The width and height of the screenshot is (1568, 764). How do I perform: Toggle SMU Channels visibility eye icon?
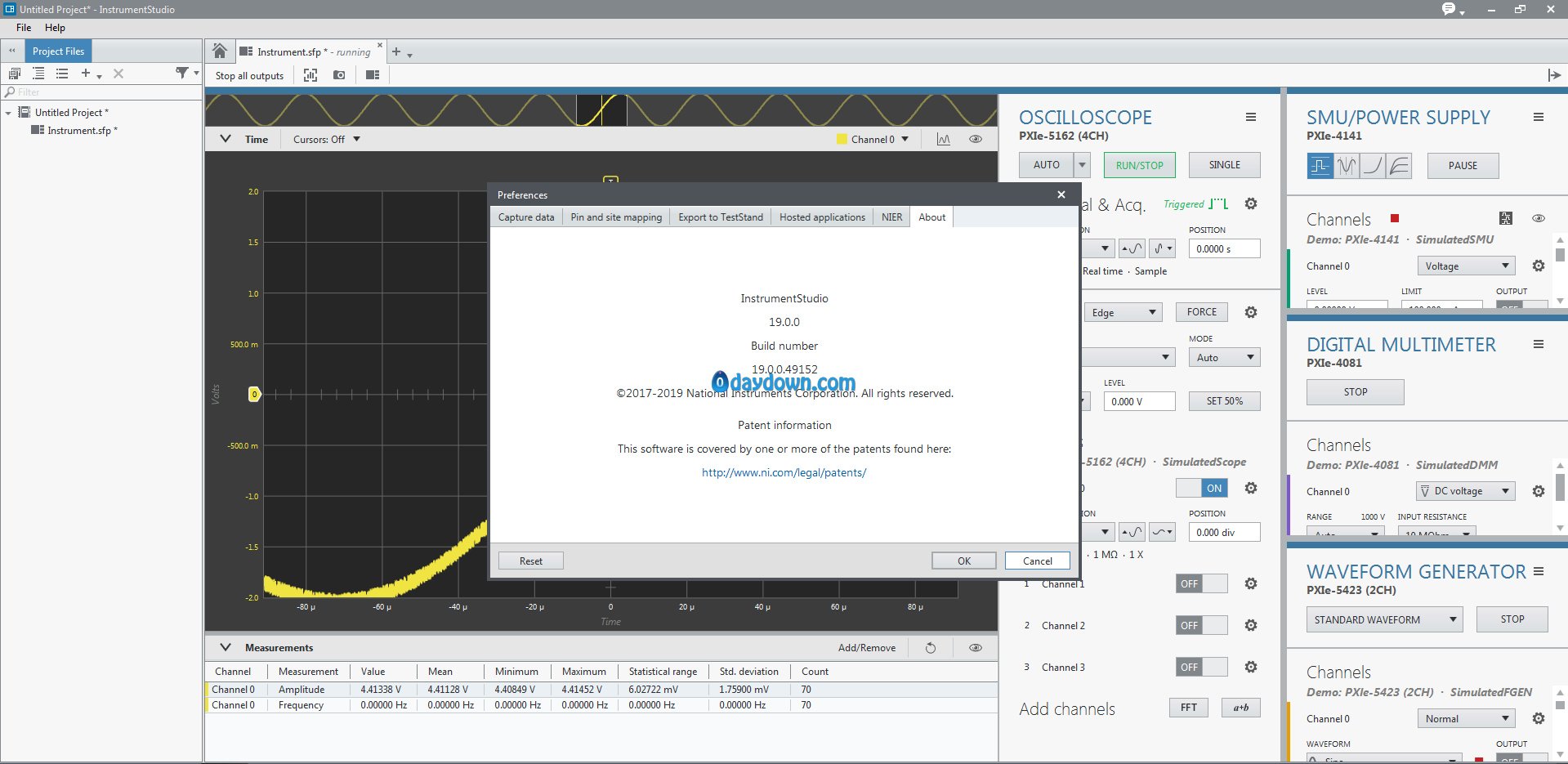tap(1539, 218)
